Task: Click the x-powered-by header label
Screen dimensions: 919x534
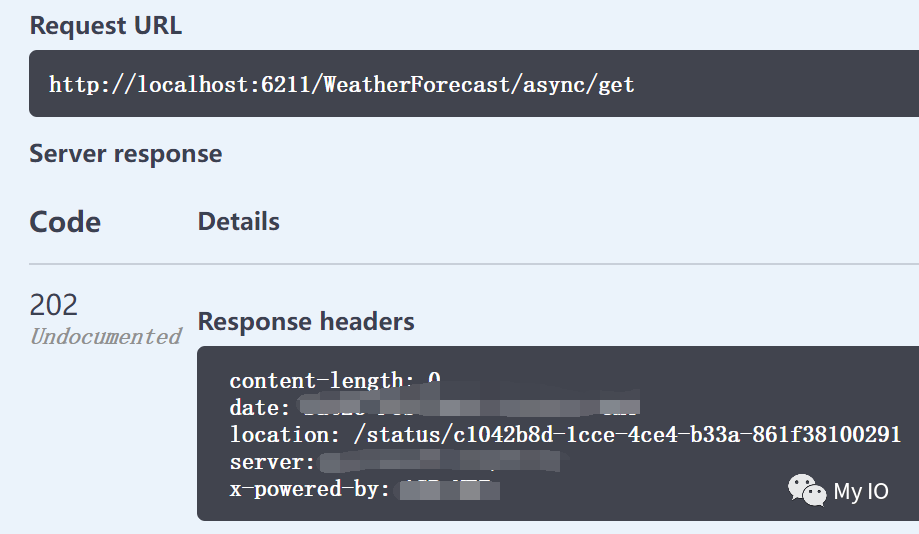Action: coord(309,489)
